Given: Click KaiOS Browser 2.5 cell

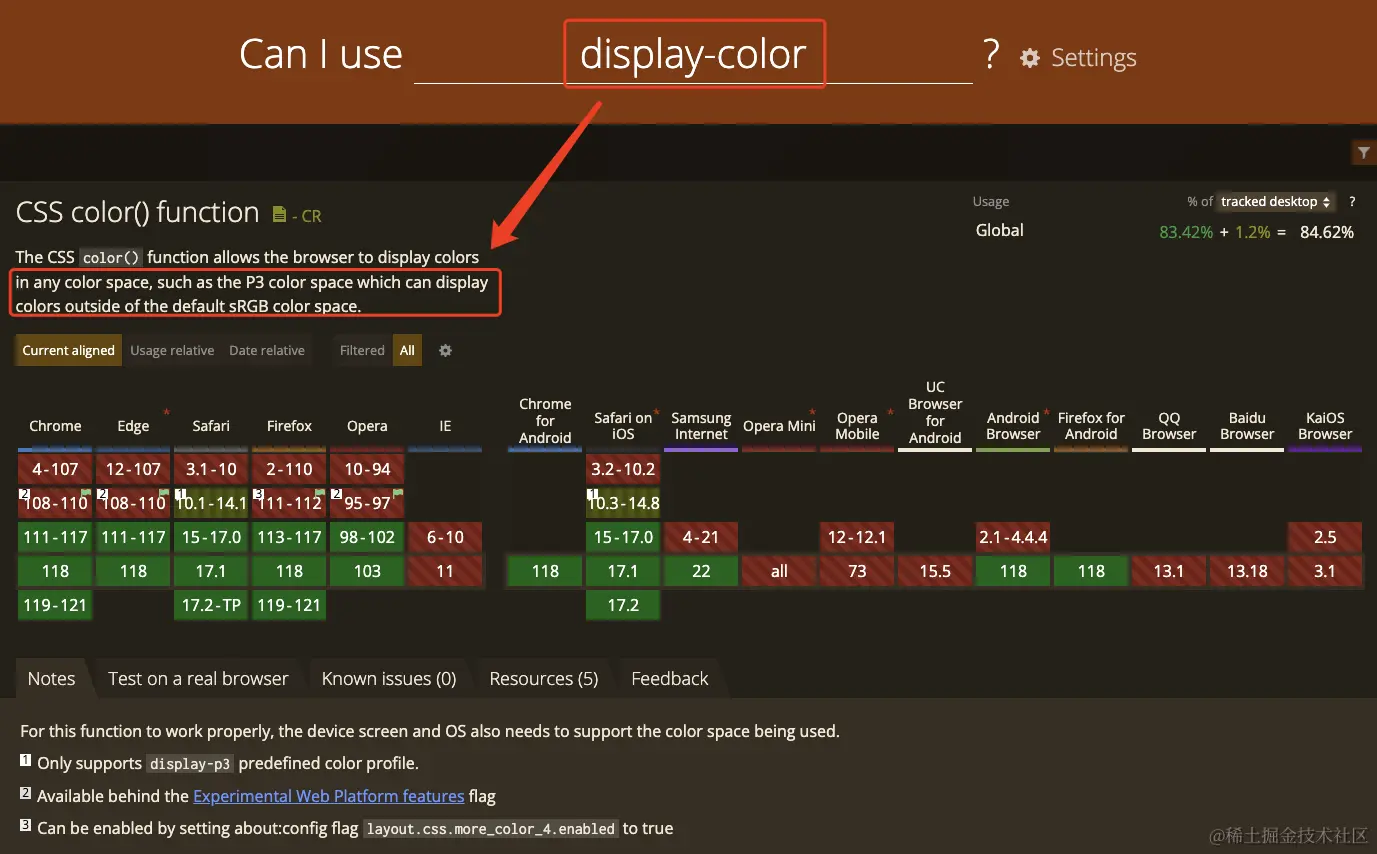Looking at the screenshot, I should point(1325,537).
